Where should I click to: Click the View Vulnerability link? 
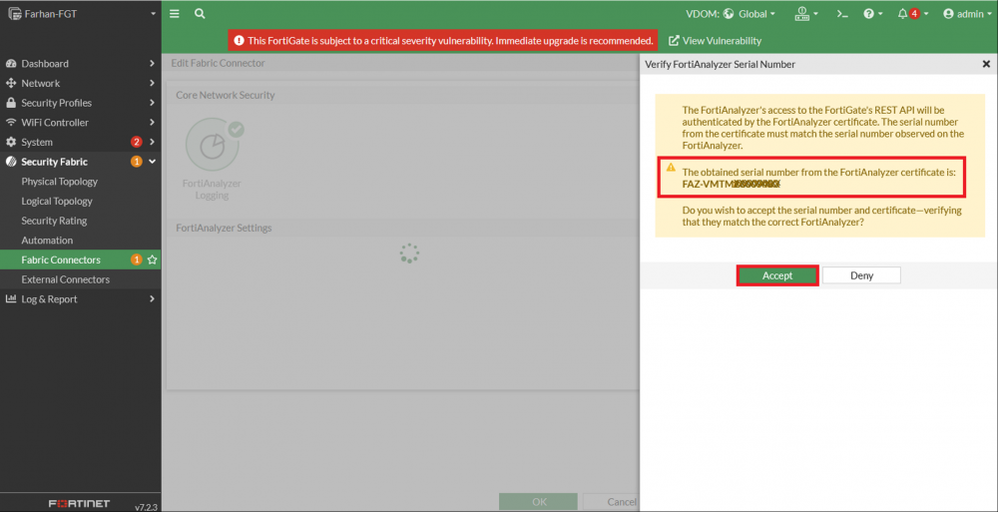pos(715,41)
